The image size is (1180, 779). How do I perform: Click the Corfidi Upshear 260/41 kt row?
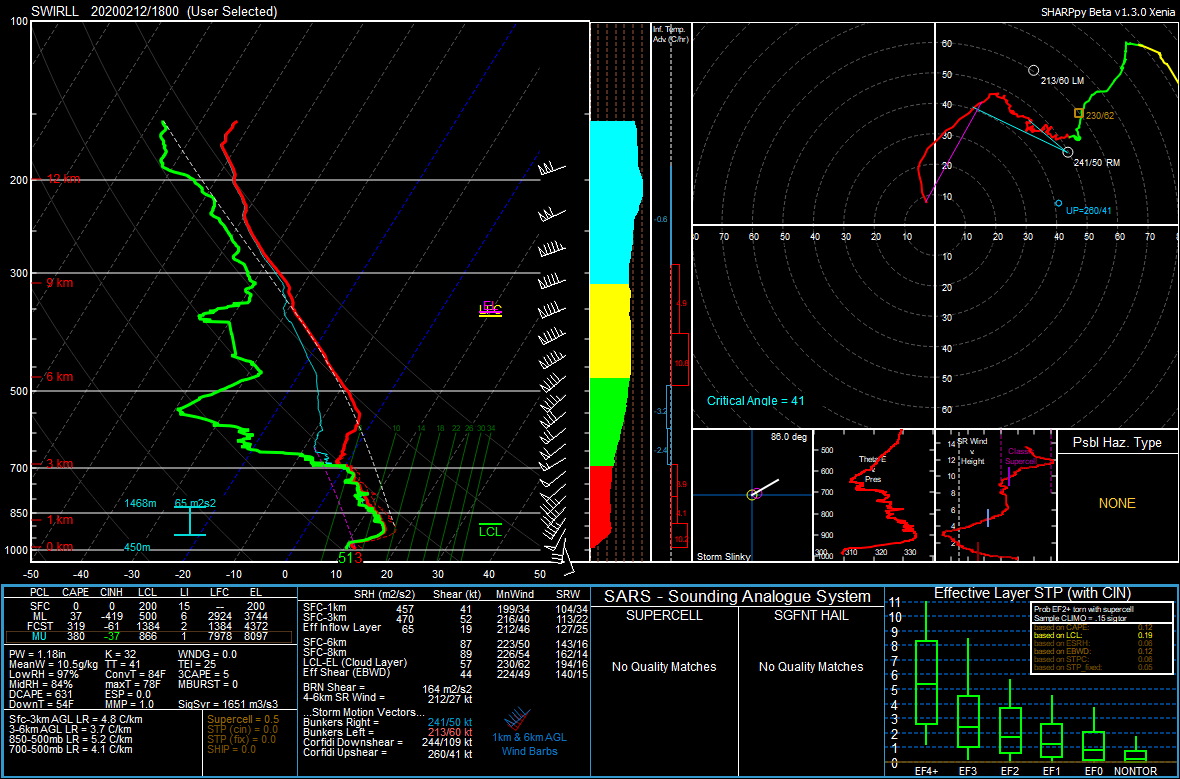click(x=388, y=753)
